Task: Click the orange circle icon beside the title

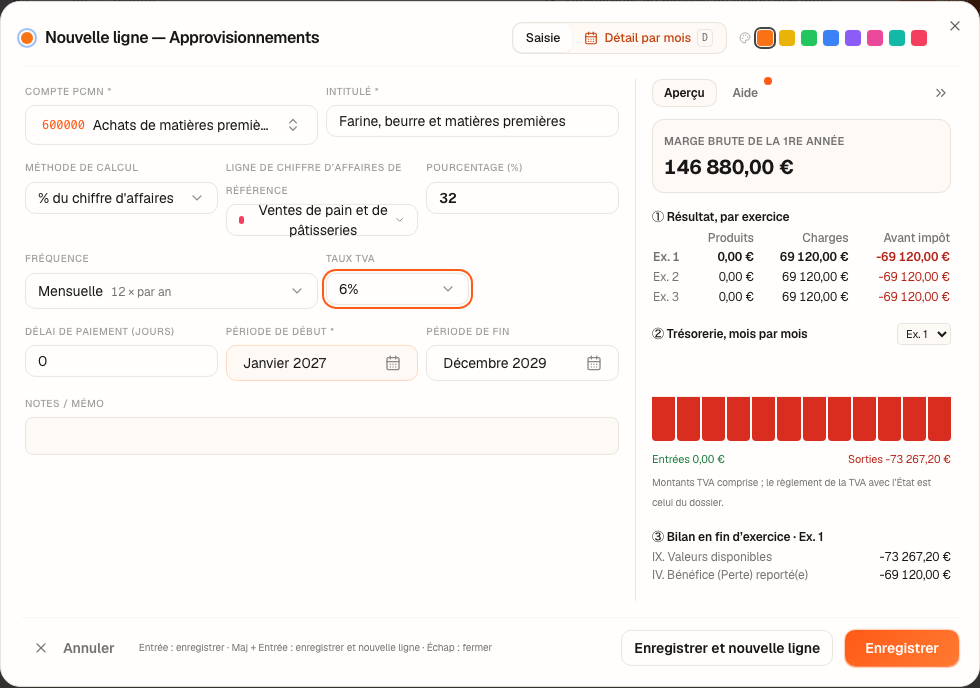Action: click(27, 38)
